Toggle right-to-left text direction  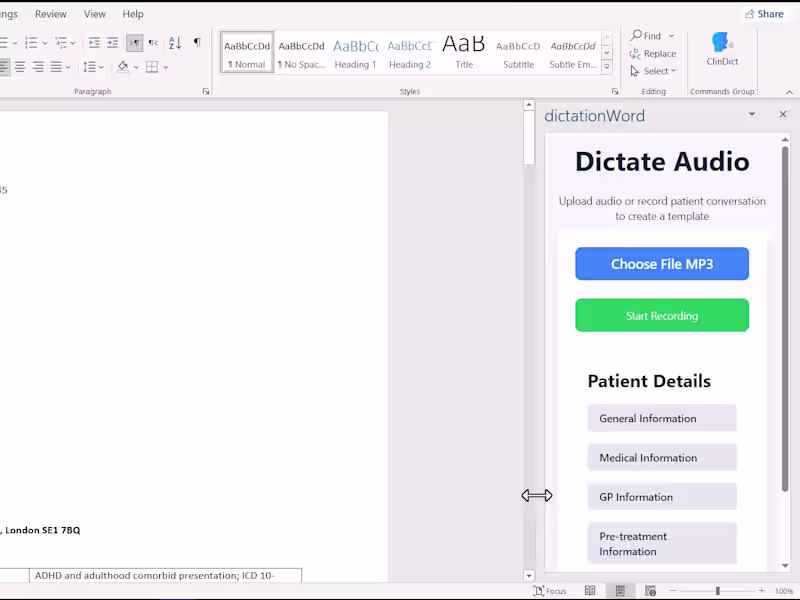[153, 43]
